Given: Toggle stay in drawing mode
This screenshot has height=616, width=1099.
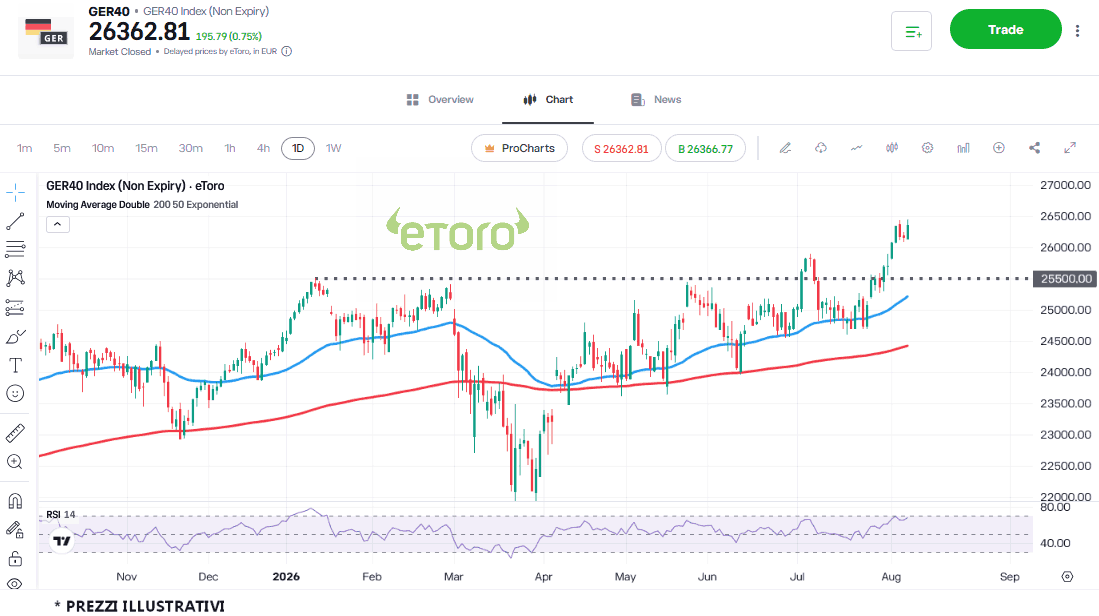Looking at the screenshot, I should pyautogui.click(x=15, y=530).
